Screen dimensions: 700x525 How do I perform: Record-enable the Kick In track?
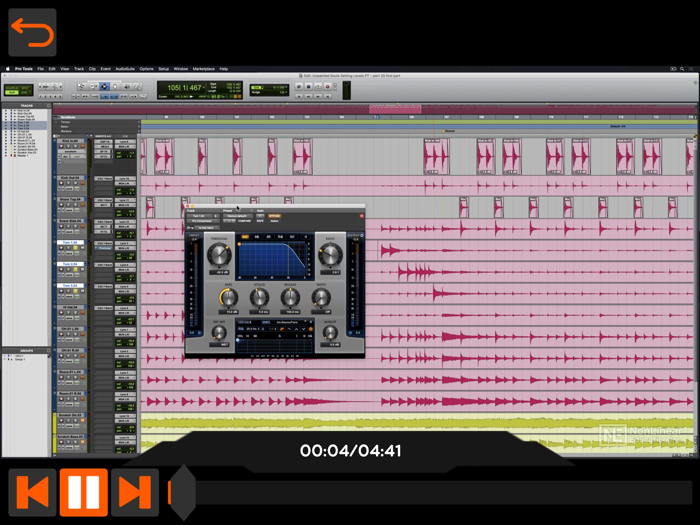(62, 146)
